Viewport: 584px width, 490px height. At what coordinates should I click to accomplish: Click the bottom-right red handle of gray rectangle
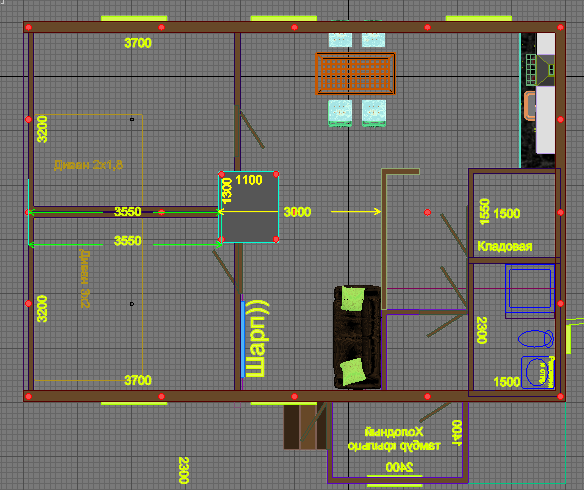click(276, 239)
